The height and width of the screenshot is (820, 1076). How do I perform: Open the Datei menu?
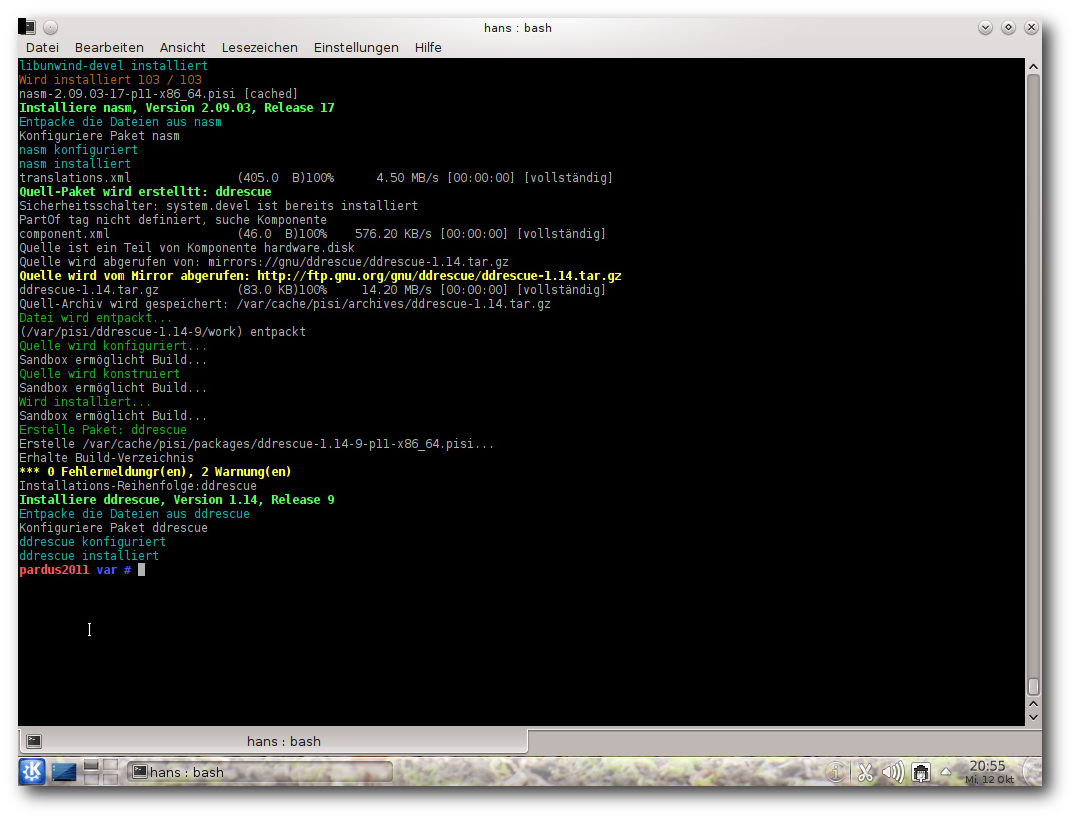(43, 47)
